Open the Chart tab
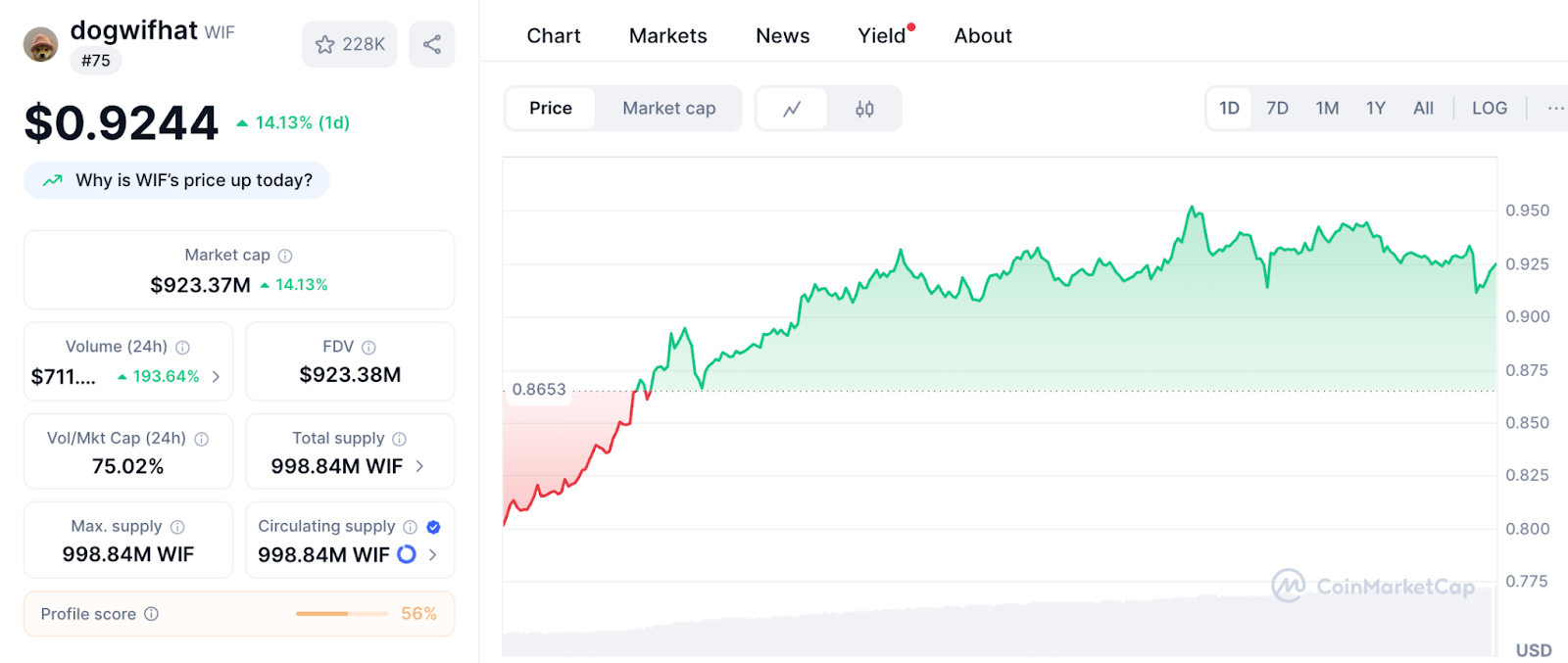Image resolution: width=1568 pixels, height=663 pixels. tap(554, 36)
